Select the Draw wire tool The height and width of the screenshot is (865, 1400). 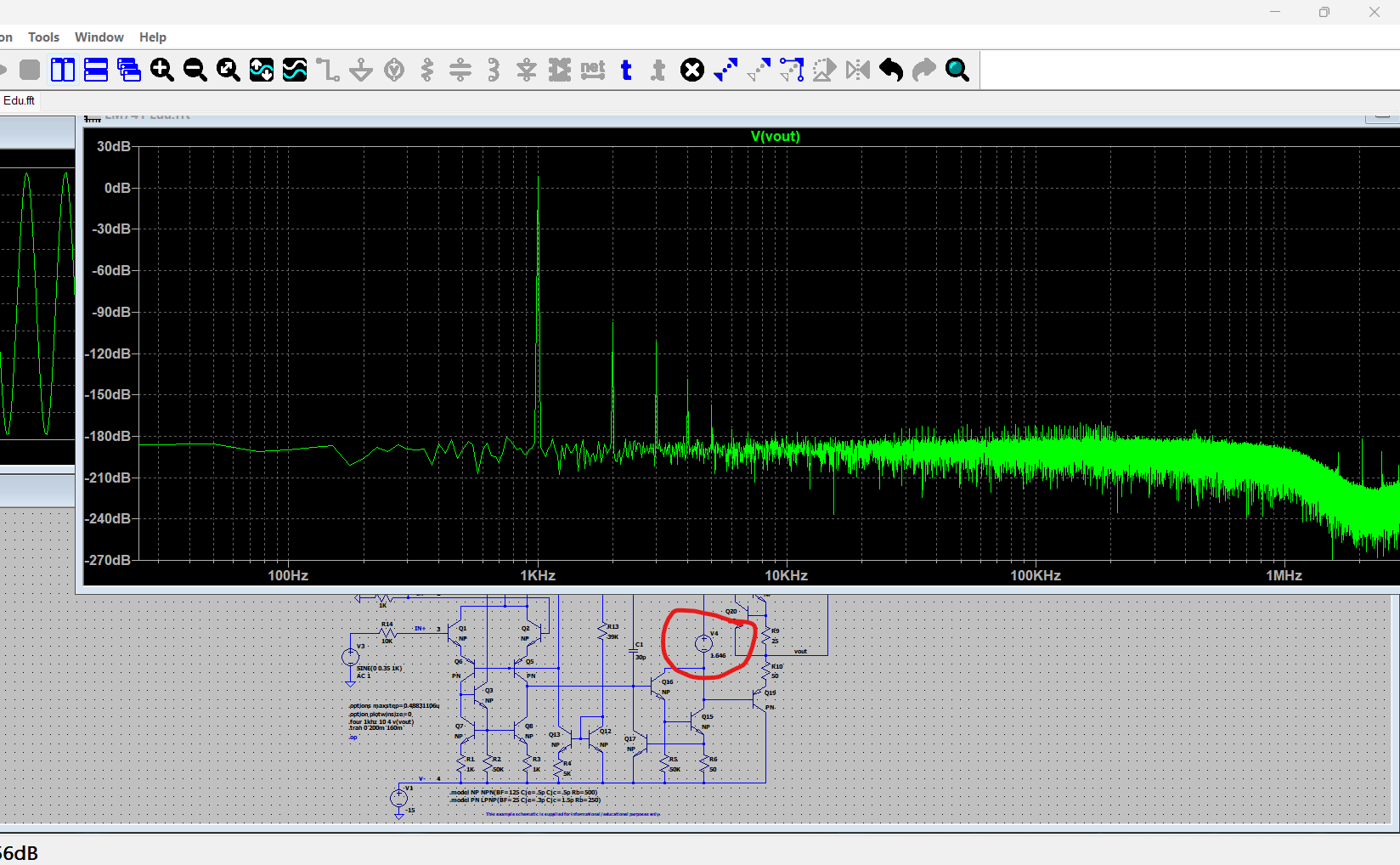coord(328,70)
